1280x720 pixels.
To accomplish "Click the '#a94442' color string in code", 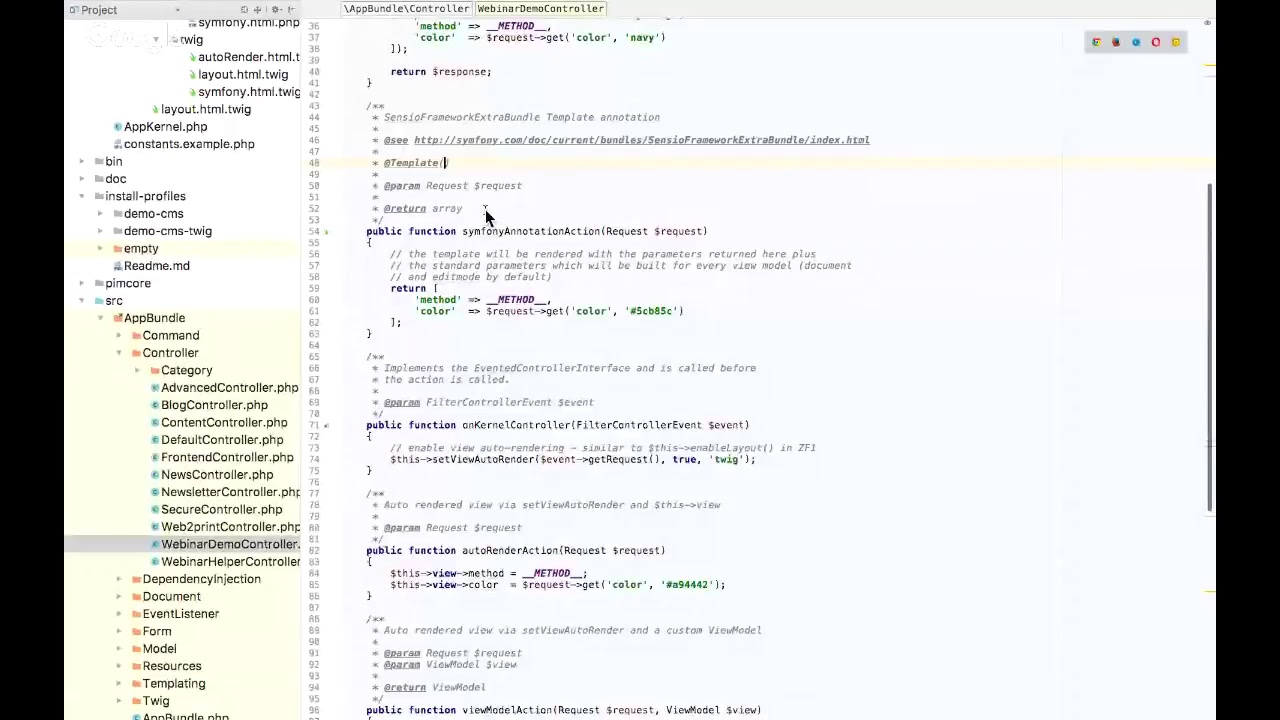I will click(x=689, y=585).
